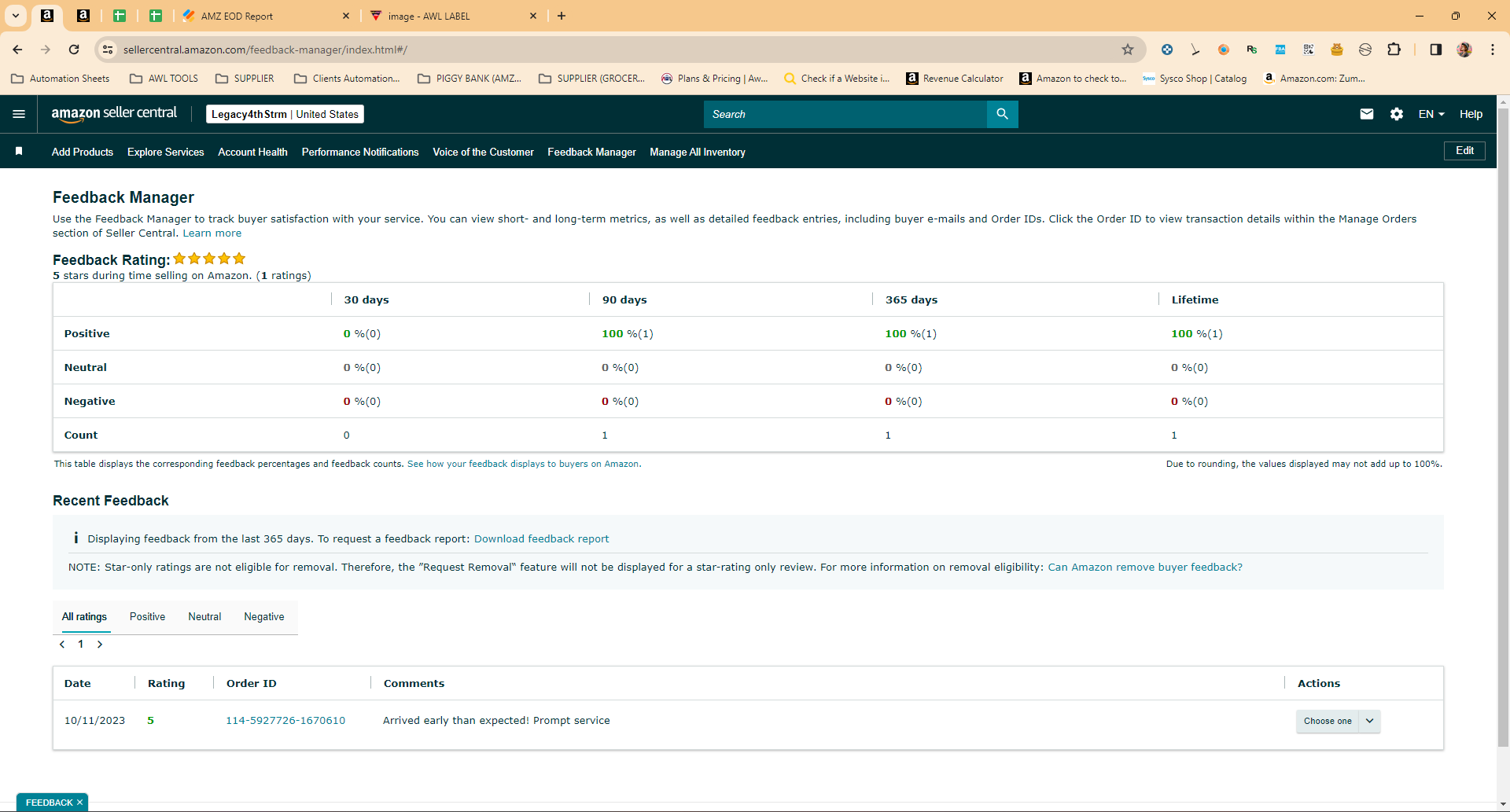This screenshot has width=1510, height=812.
Task: Open Account Health in the nav bar
Action: (x=252, y=152)
